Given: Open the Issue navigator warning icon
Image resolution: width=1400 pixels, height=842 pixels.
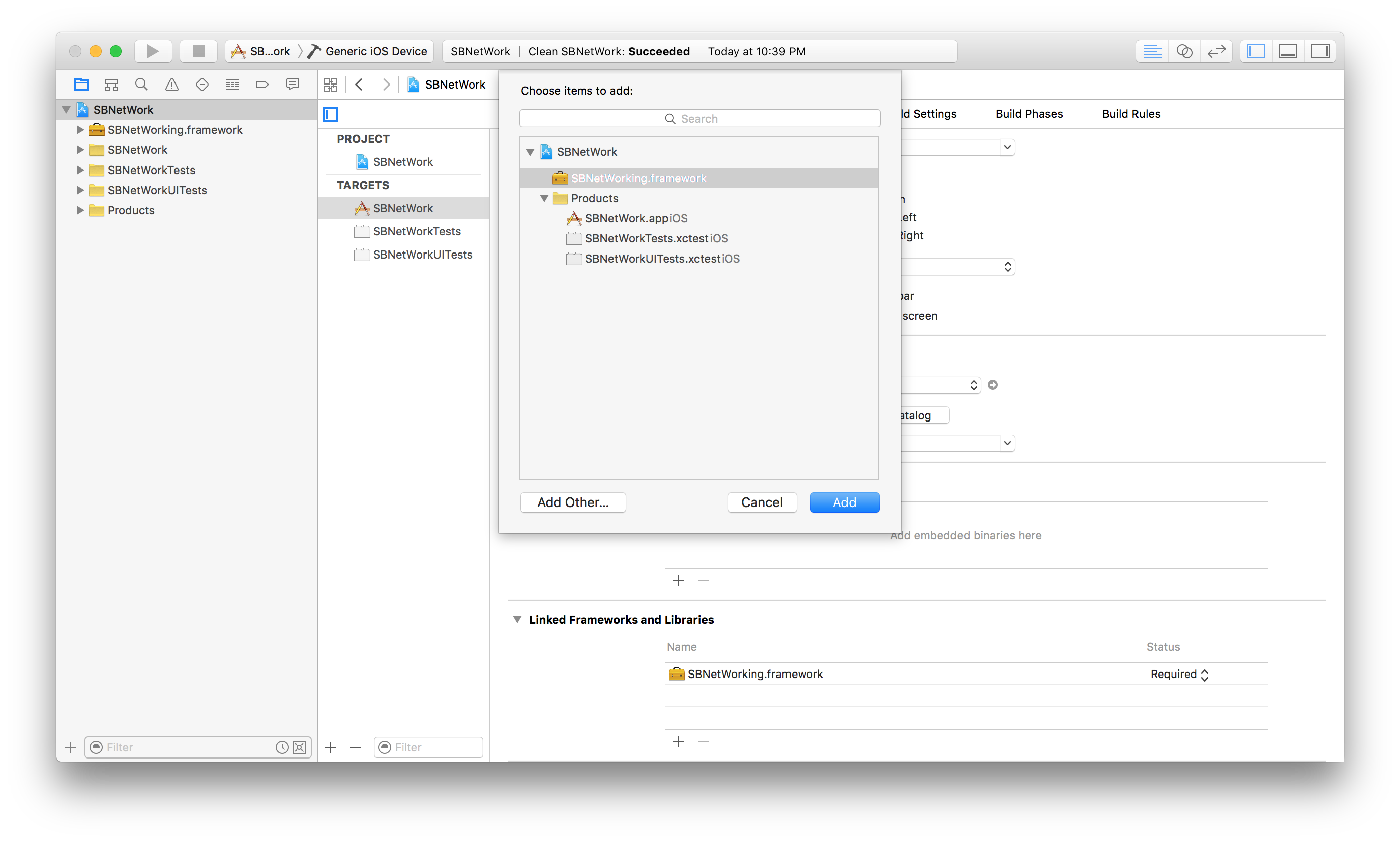Looking at the screenshot, I should click(x=172, y=85).
